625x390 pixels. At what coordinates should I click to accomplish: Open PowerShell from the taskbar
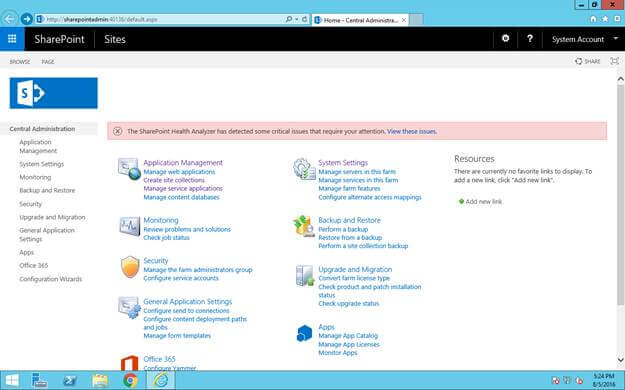[x=70, y=380]
